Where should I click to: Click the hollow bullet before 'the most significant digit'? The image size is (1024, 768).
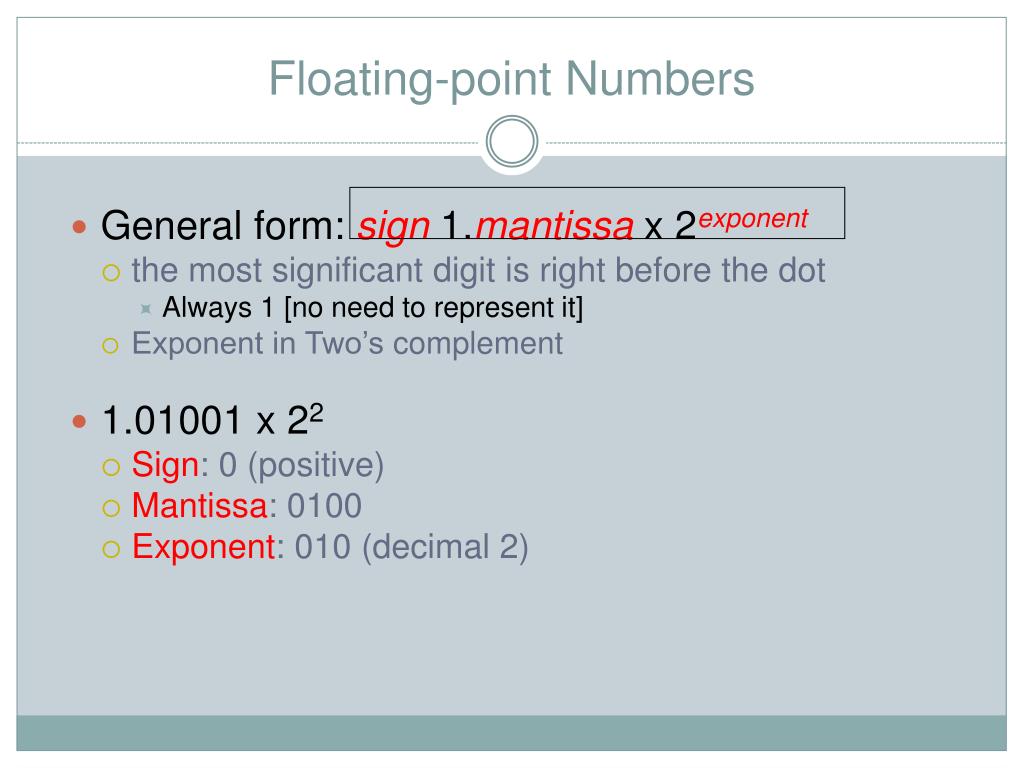point(112,272)
